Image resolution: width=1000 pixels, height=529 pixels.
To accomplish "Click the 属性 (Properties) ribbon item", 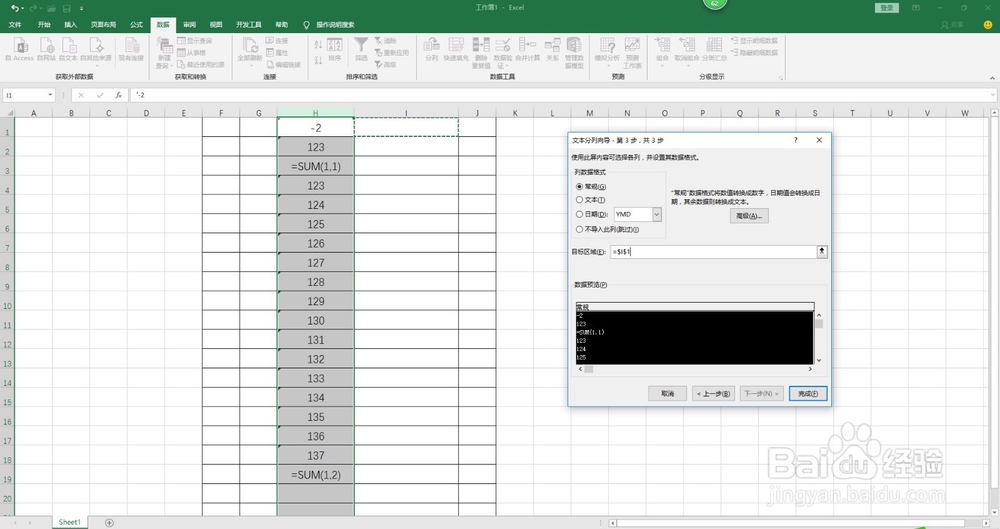I will [x=277, y=52].
